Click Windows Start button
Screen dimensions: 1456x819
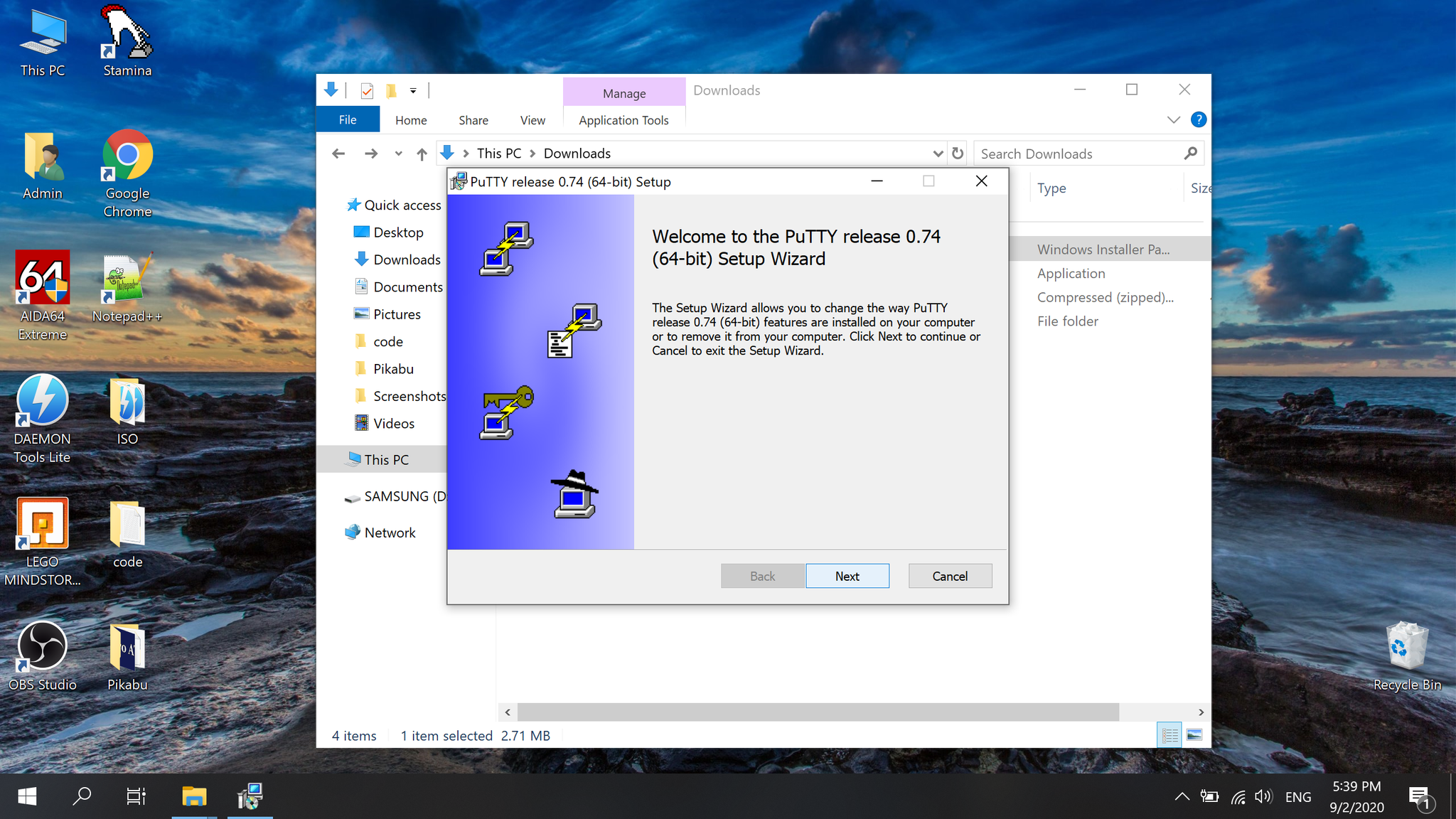pos(27,796)
